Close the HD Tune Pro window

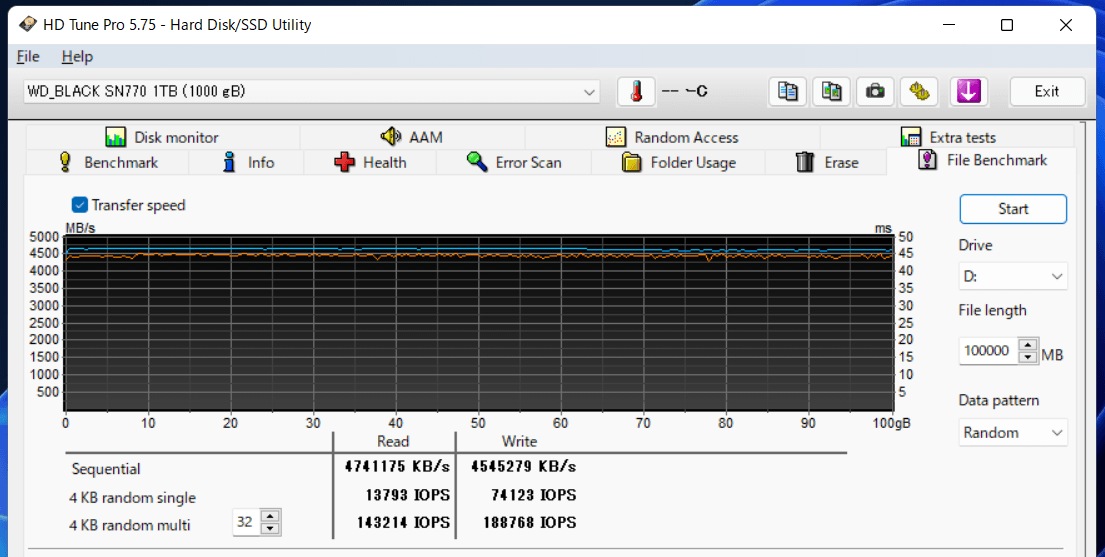tap(1066, 25)
